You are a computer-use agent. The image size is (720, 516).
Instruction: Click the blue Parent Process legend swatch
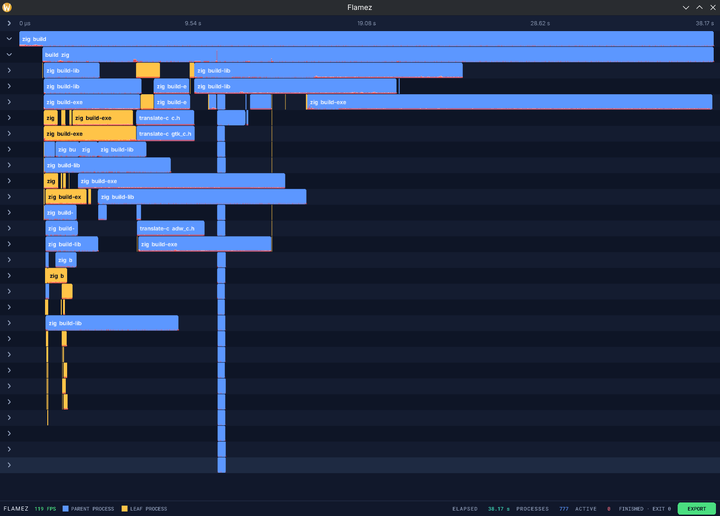[66, 509]
